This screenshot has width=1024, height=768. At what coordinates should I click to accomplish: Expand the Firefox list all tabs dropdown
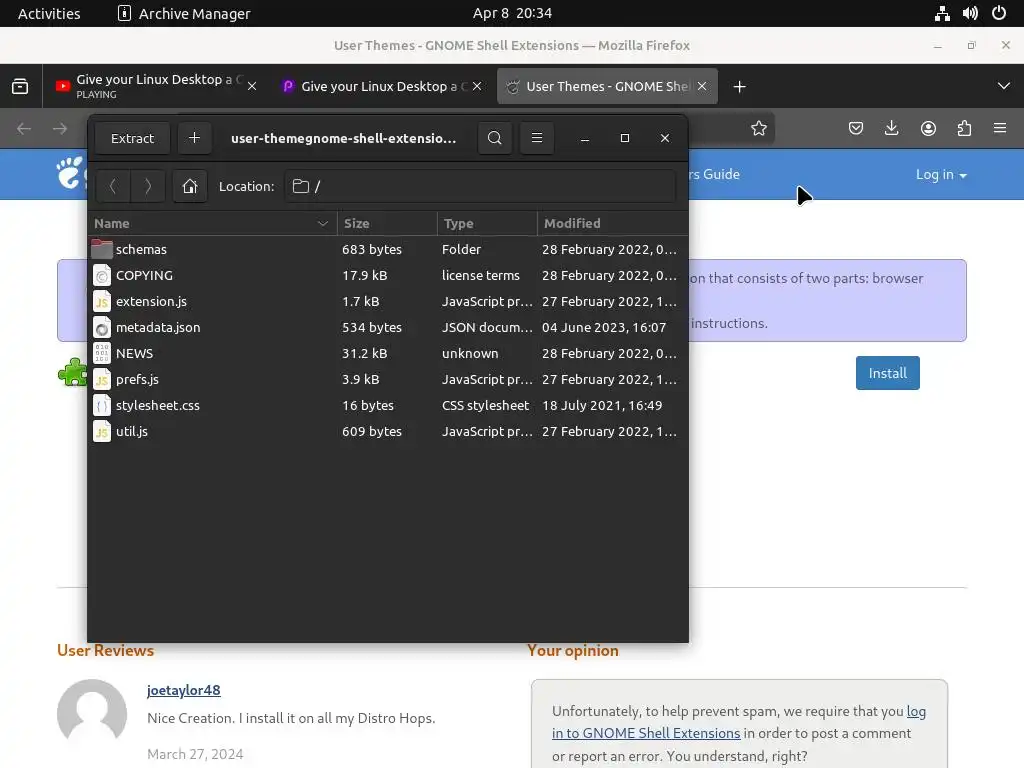click(1004, 86)
